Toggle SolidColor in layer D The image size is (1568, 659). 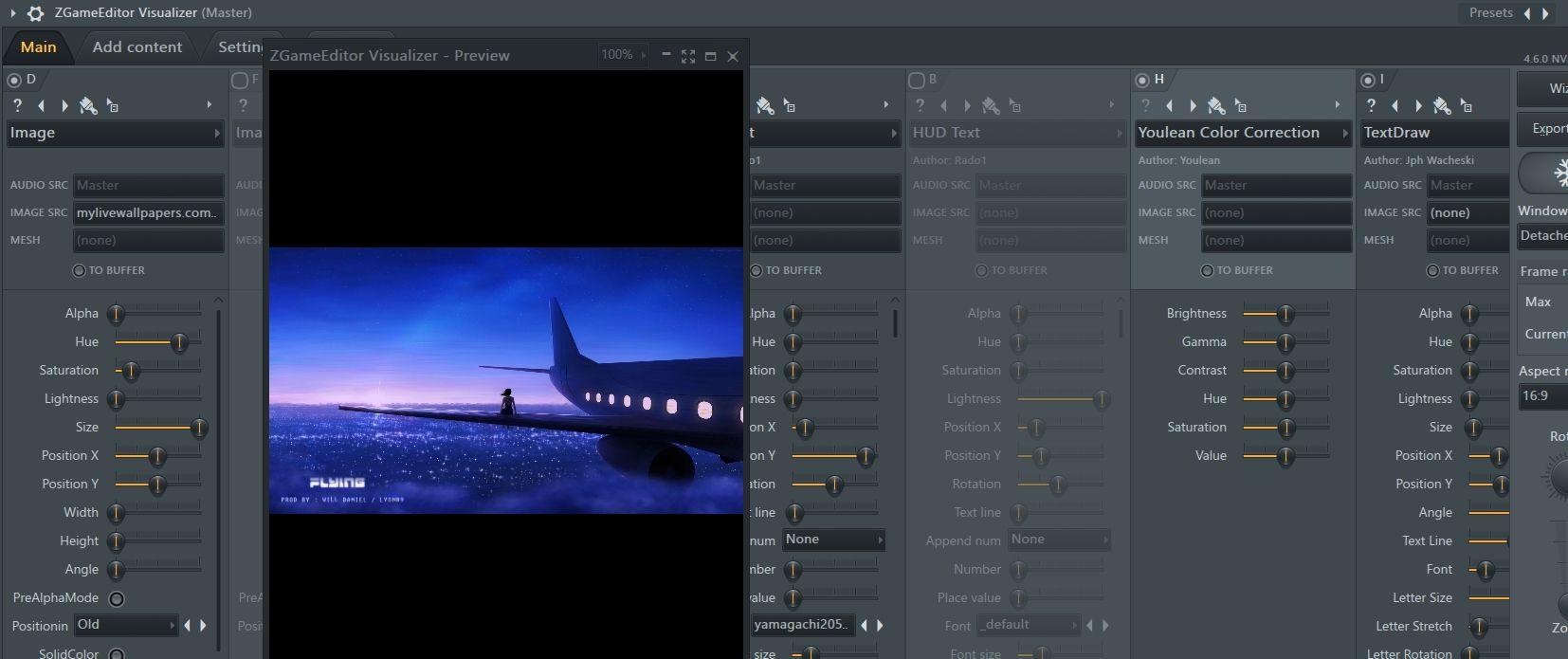point(117,653)
